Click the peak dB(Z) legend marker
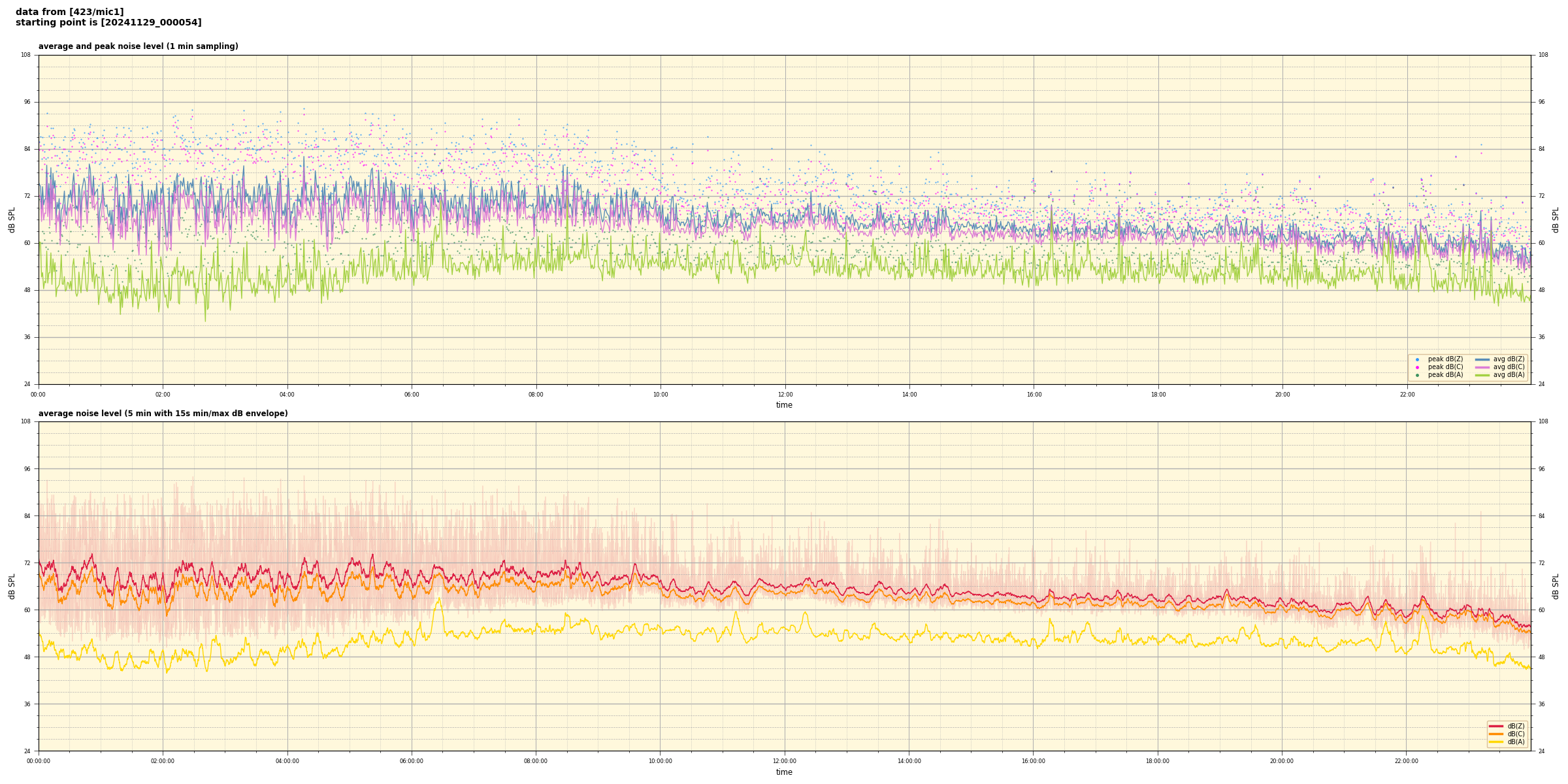1568x784 pixels. pos(1417,359)
